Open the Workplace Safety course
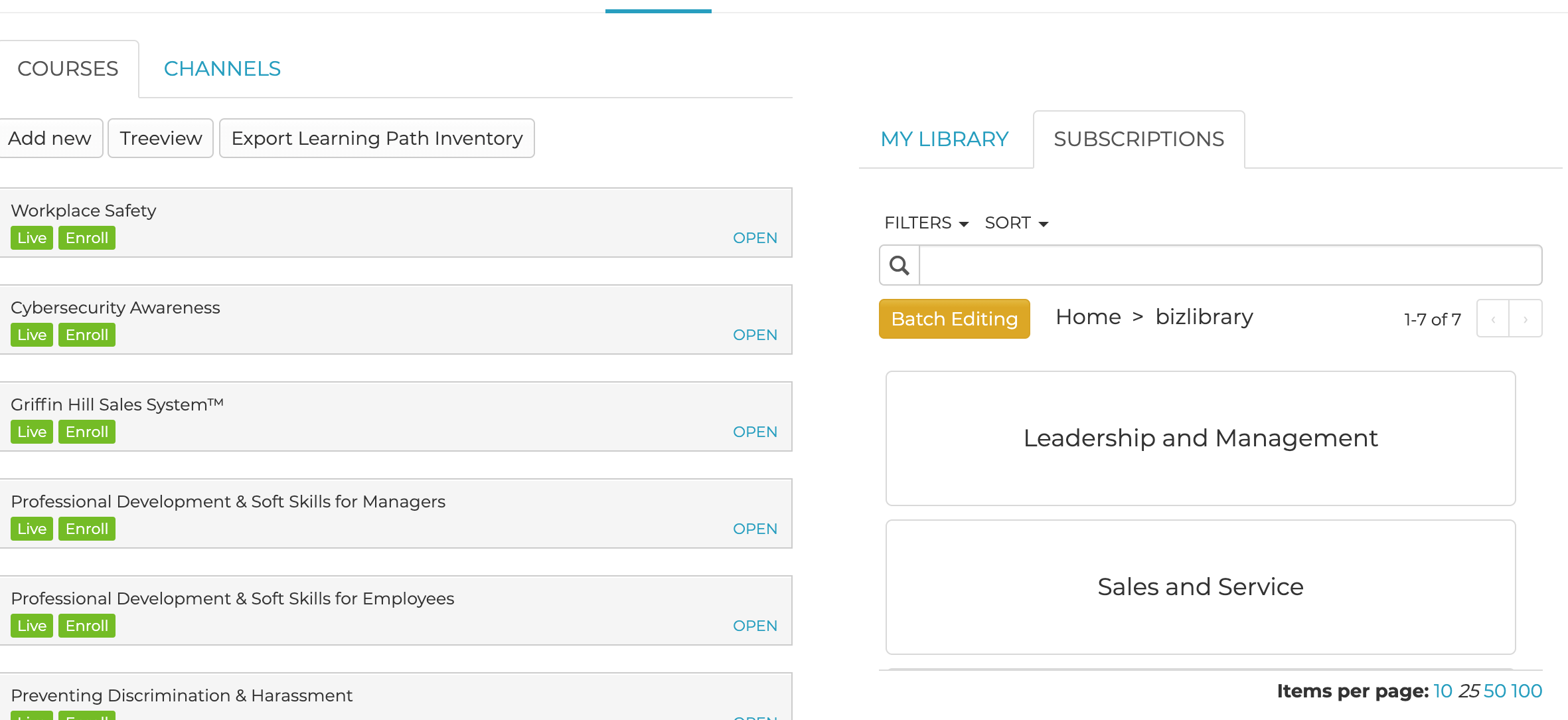 [755, 238]
